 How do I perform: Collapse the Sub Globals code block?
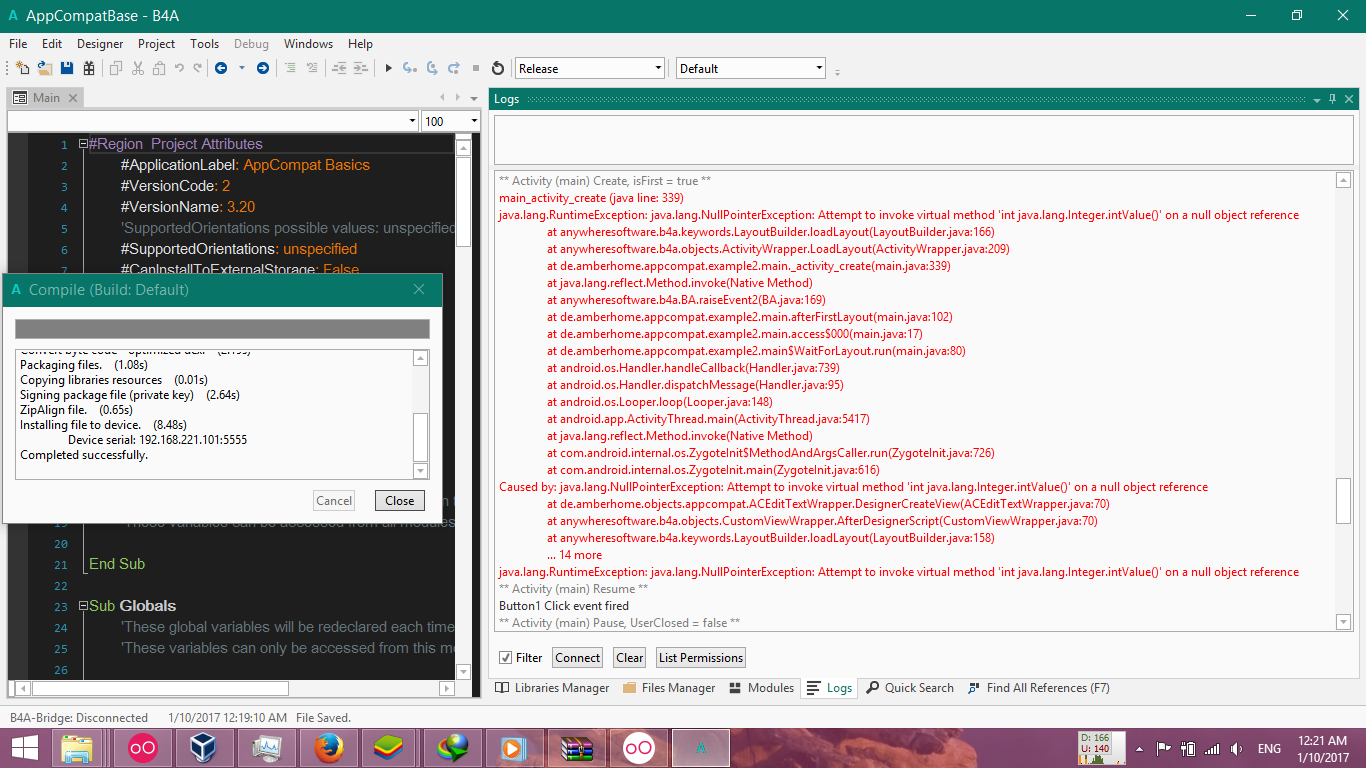tap(84, 606)
